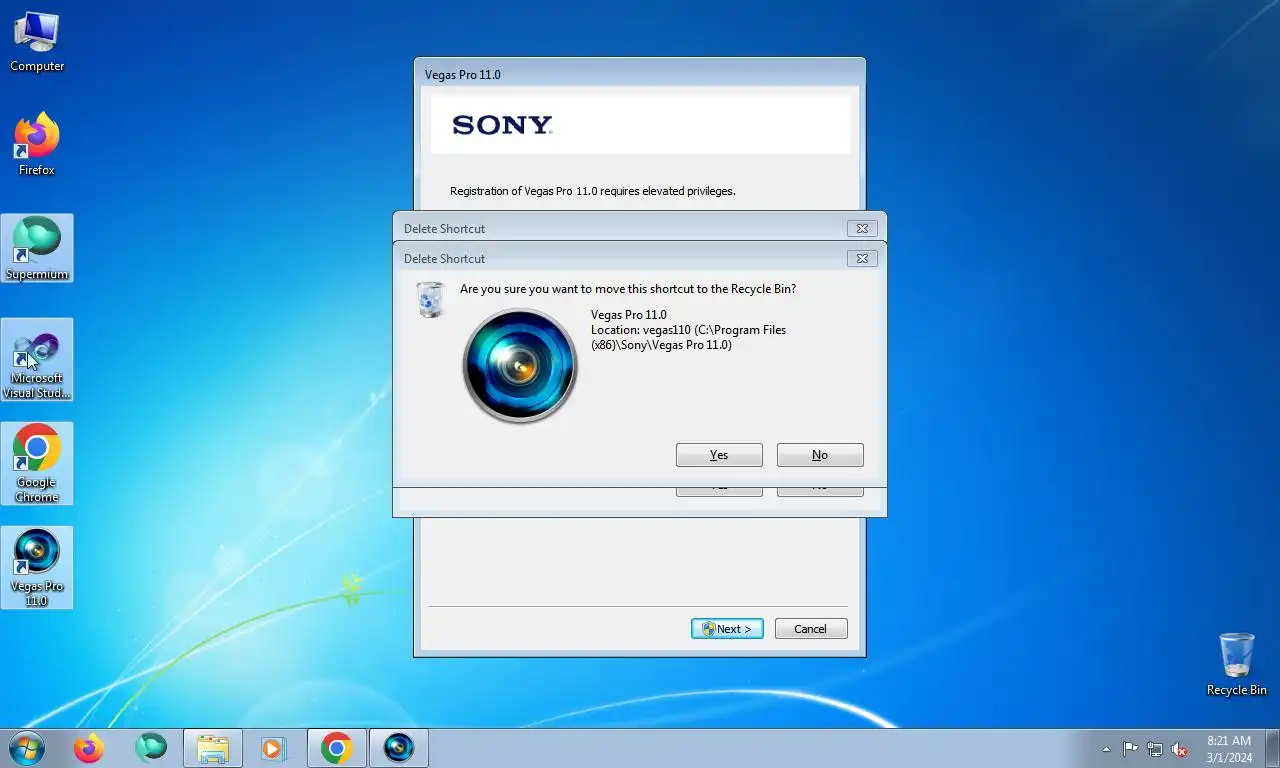This screenshot has width=1280, height=768.
Task: Open the Computer desktop icon
Action: (37, 42)
